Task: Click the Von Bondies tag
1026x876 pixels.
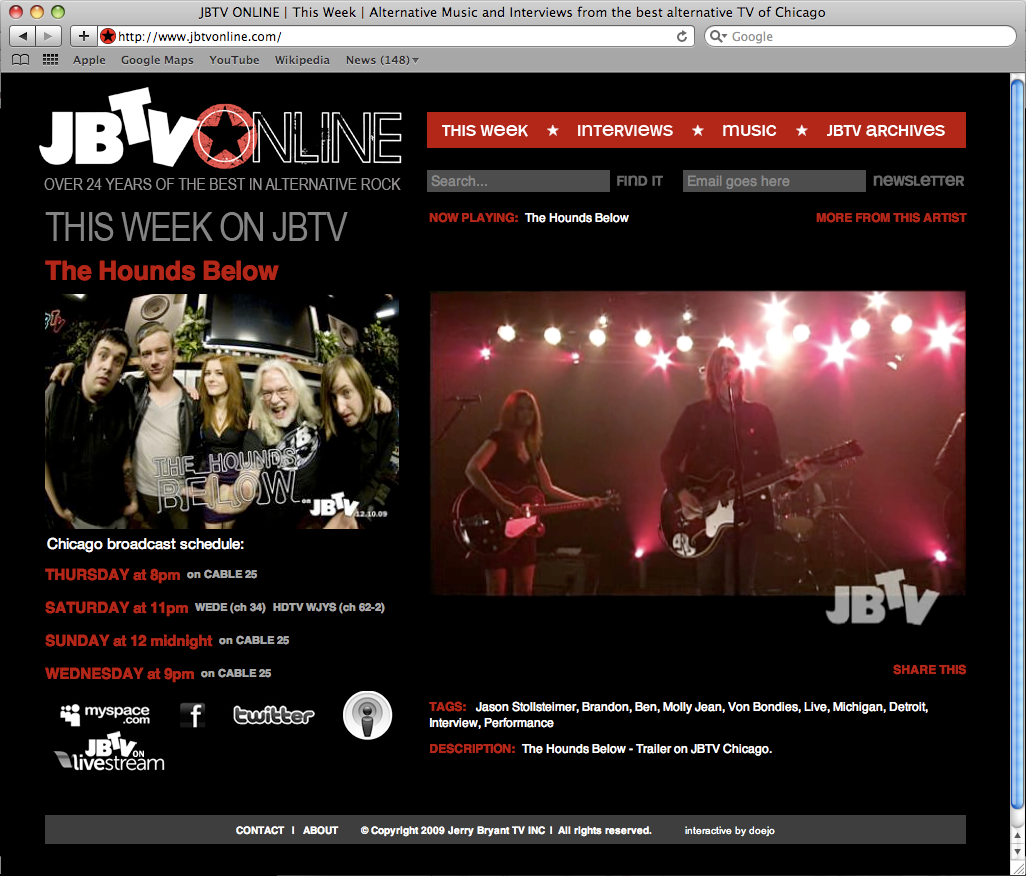Action: click(763, 707)
